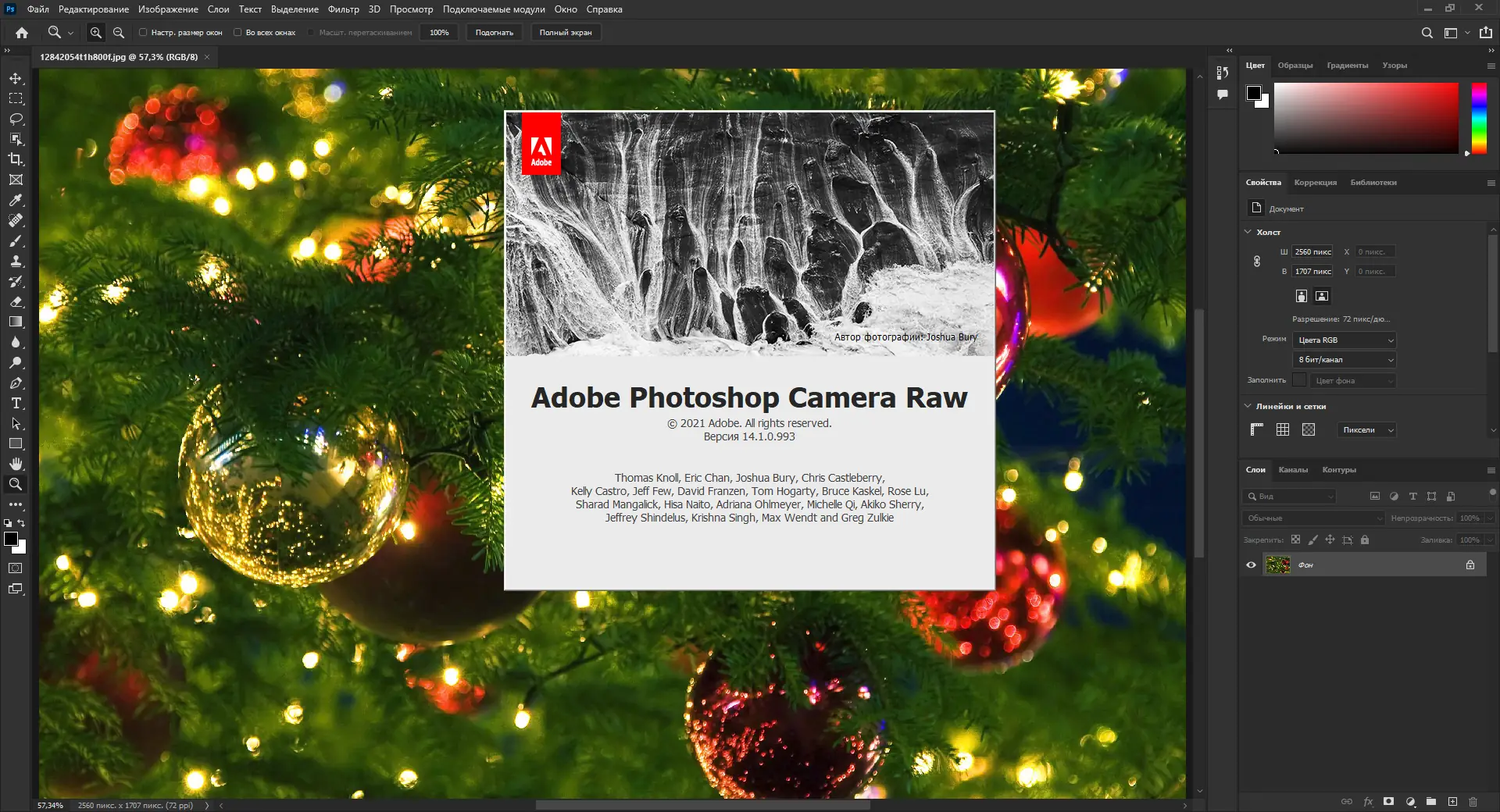Open the 'Фильтр' menu

[x=344, y=9]
